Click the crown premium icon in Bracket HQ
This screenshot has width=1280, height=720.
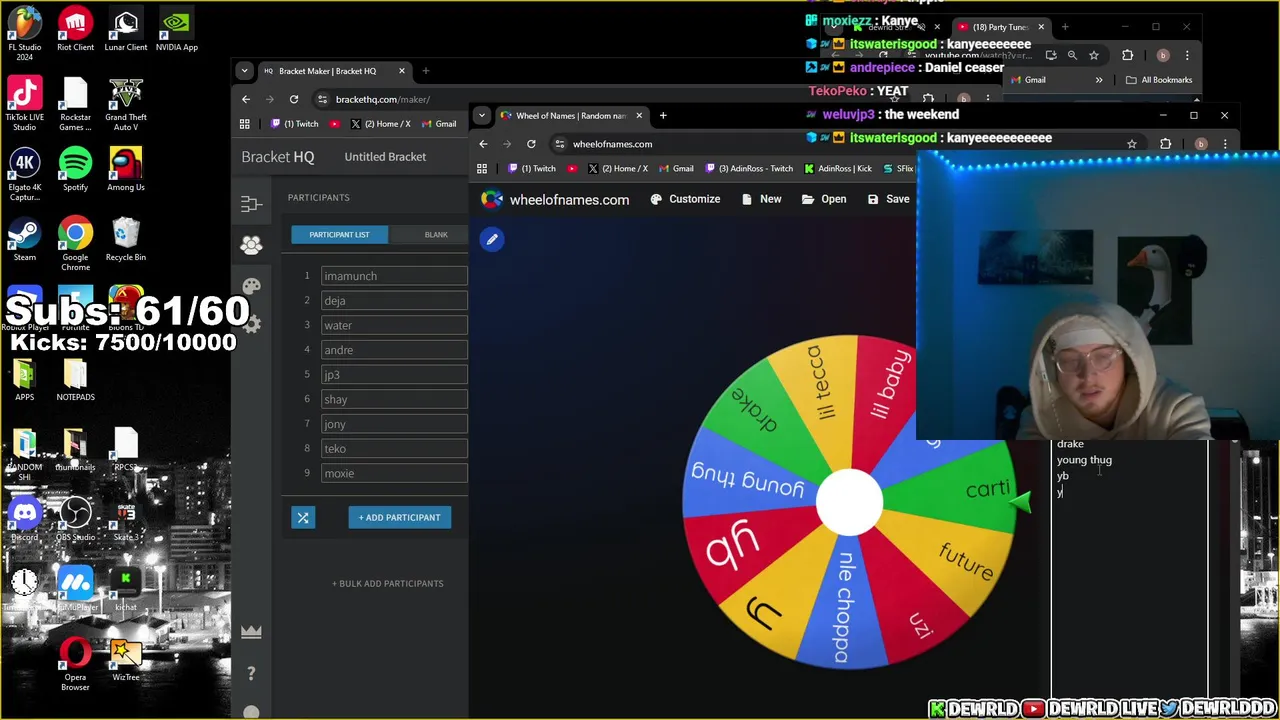coord(251,631)
